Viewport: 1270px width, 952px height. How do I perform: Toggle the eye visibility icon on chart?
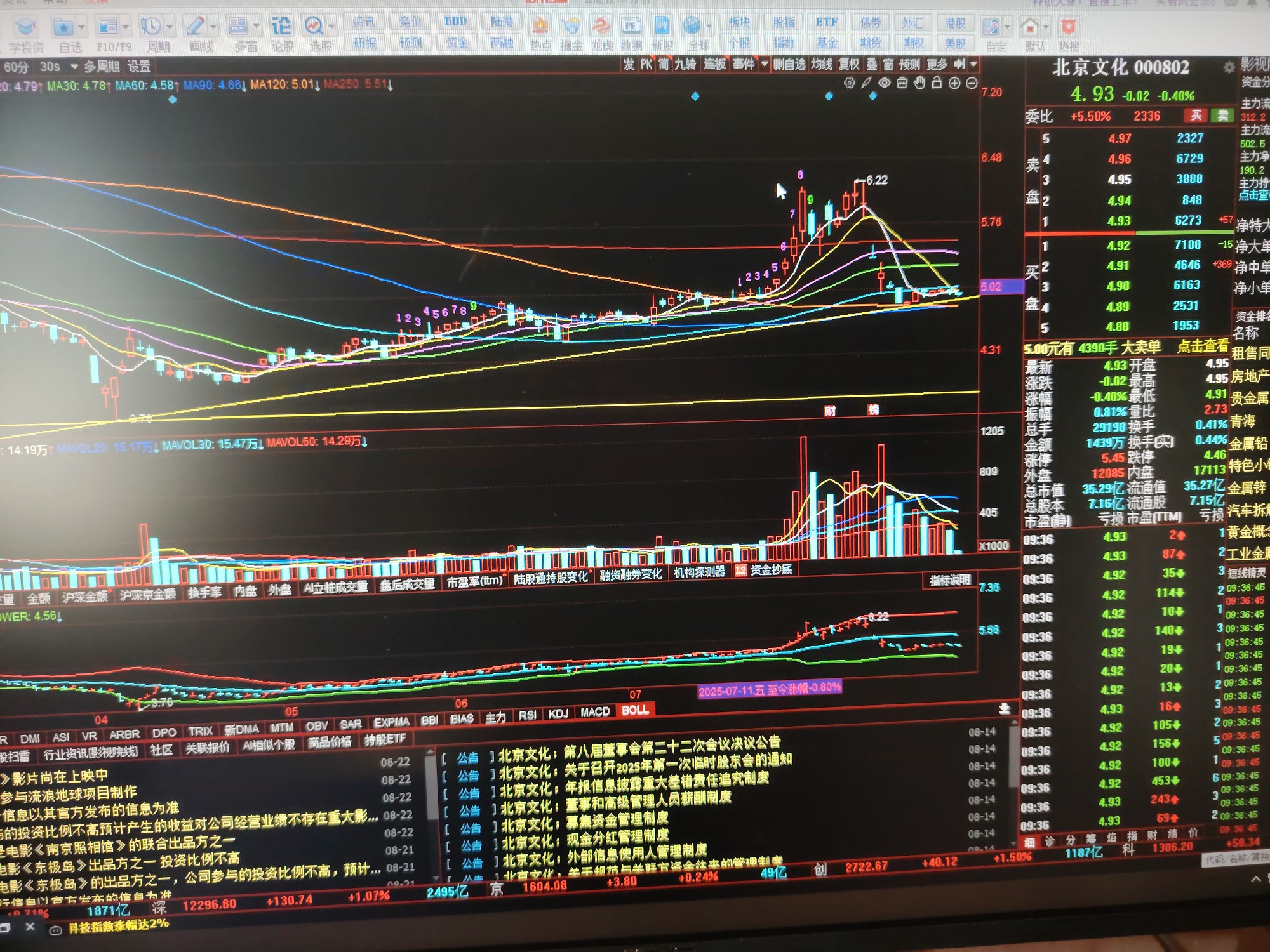pos(884,83)
